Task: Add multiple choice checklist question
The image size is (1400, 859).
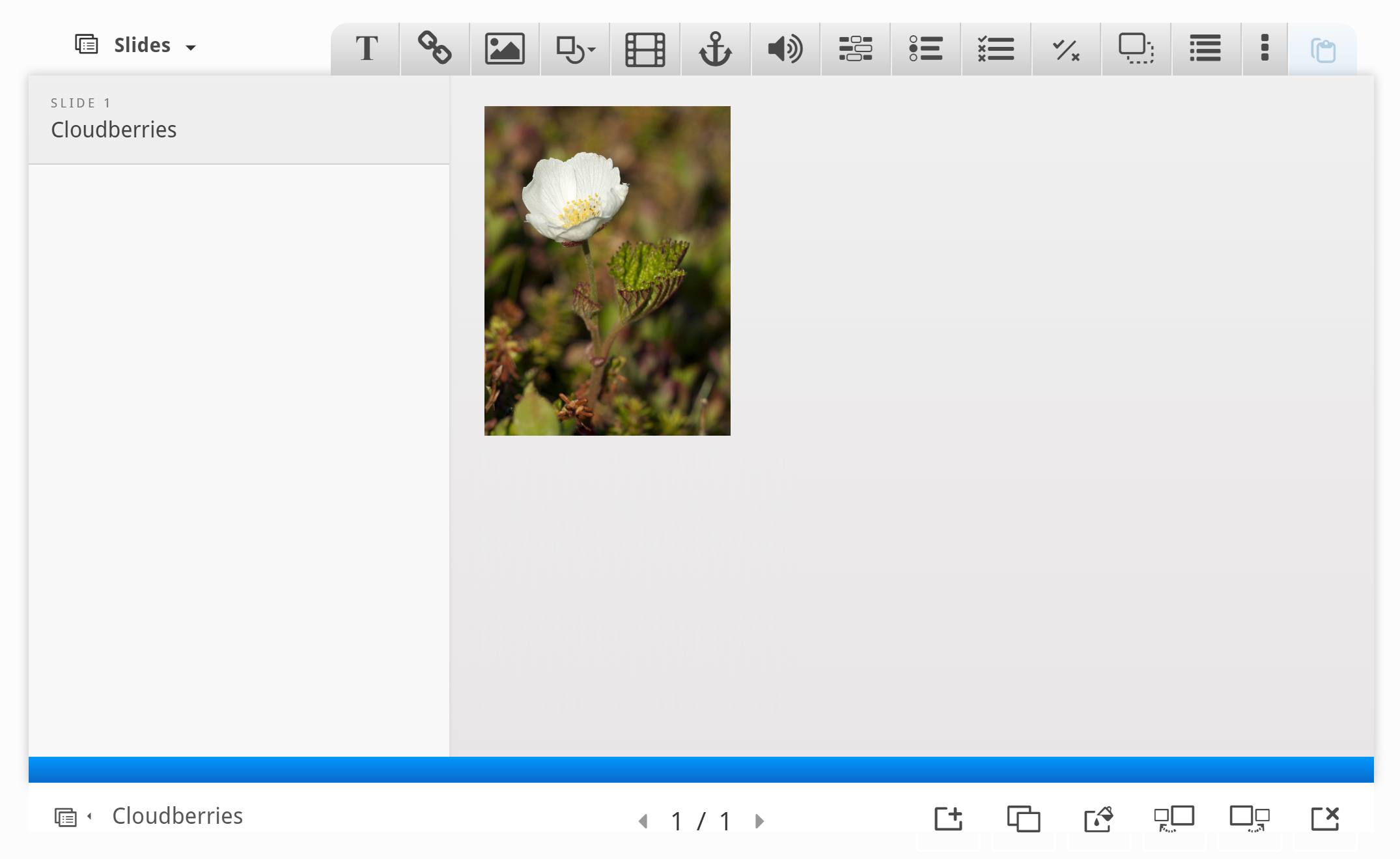Action: click(x=996, y=49)
